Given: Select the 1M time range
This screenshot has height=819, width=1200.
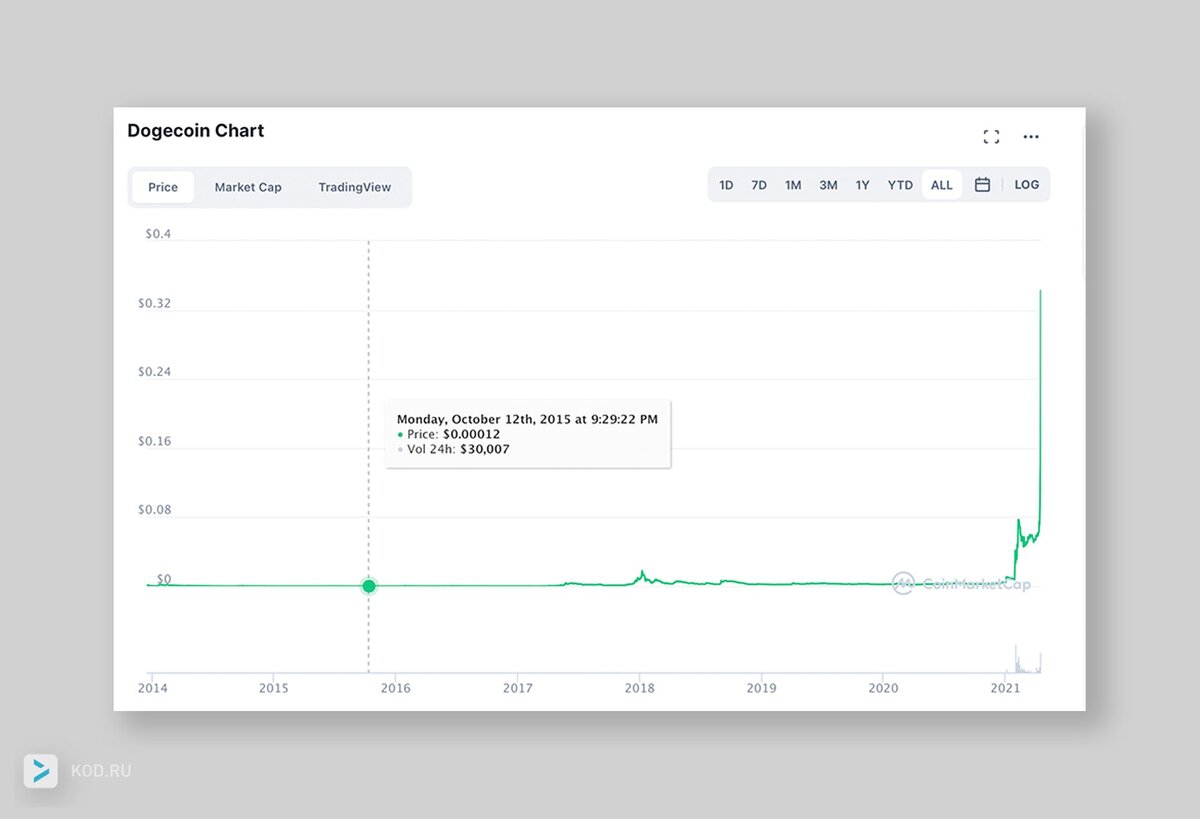Looking at the screenshot, I should click(x=793, y=185).
